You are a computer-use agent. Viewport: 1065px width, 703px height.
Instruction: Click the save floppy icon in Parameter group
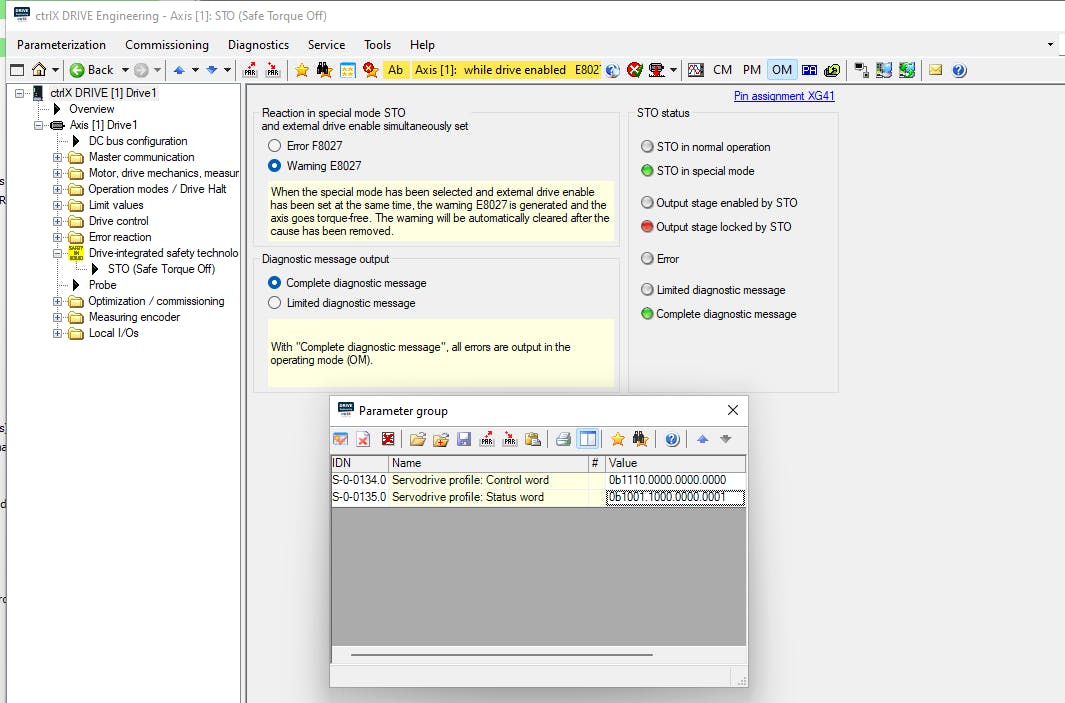[x=464, y=439]
